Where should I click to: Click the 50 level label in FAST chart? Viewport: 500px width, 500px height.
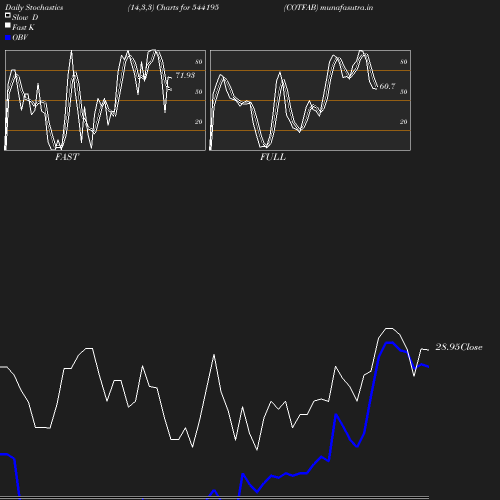click(199, 92)
